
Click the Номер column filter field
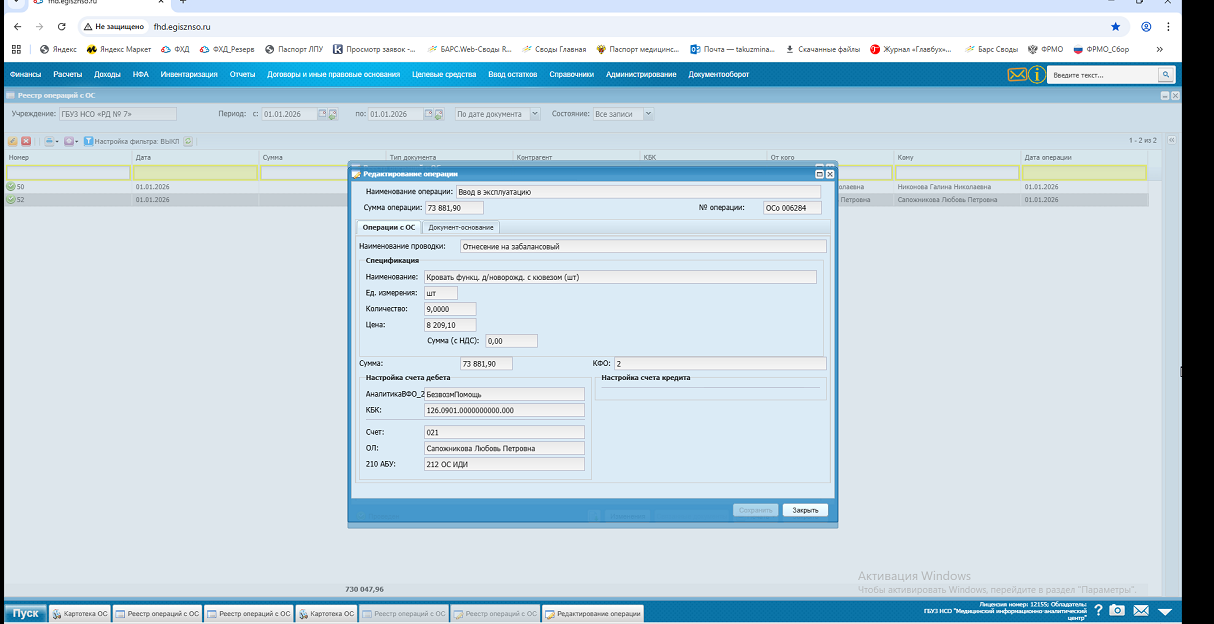point(68,173)
